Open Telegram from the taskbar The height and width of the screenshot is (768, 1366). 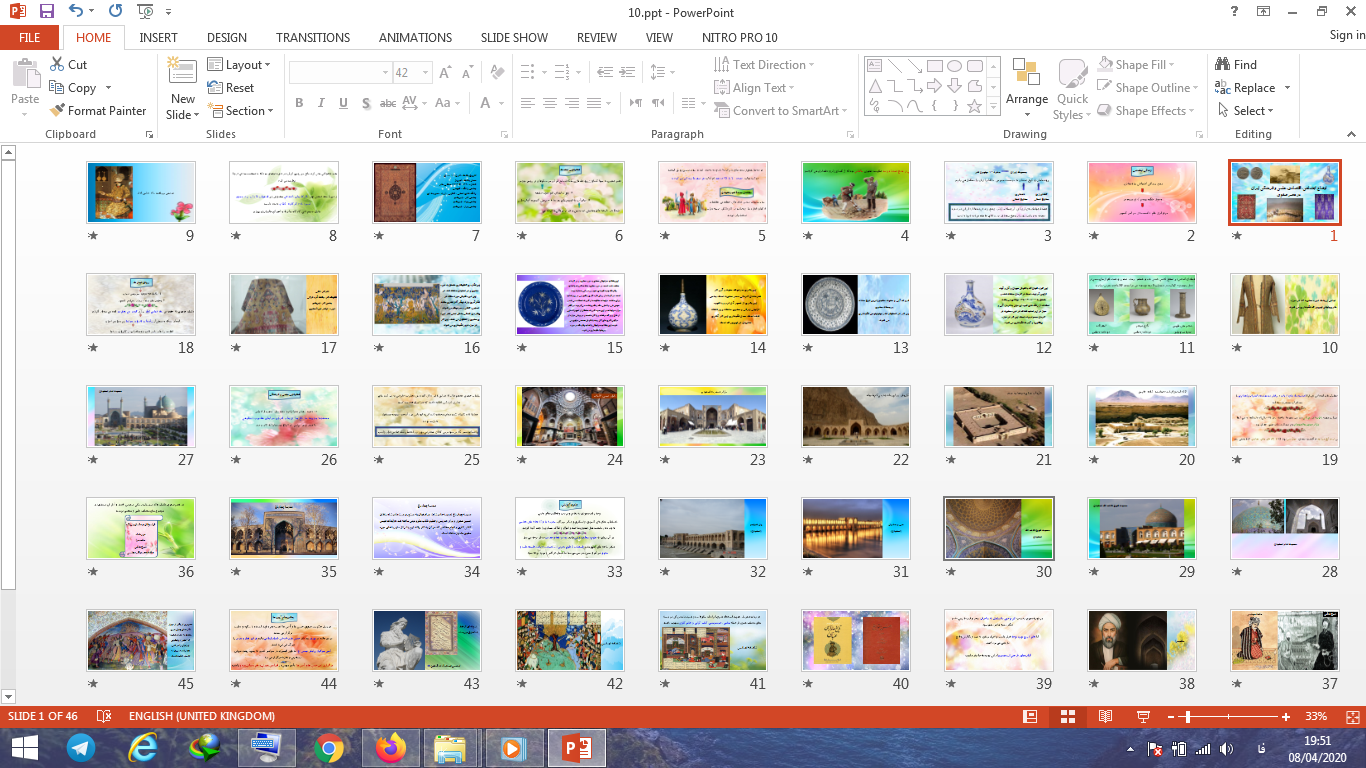coord(81,747)
